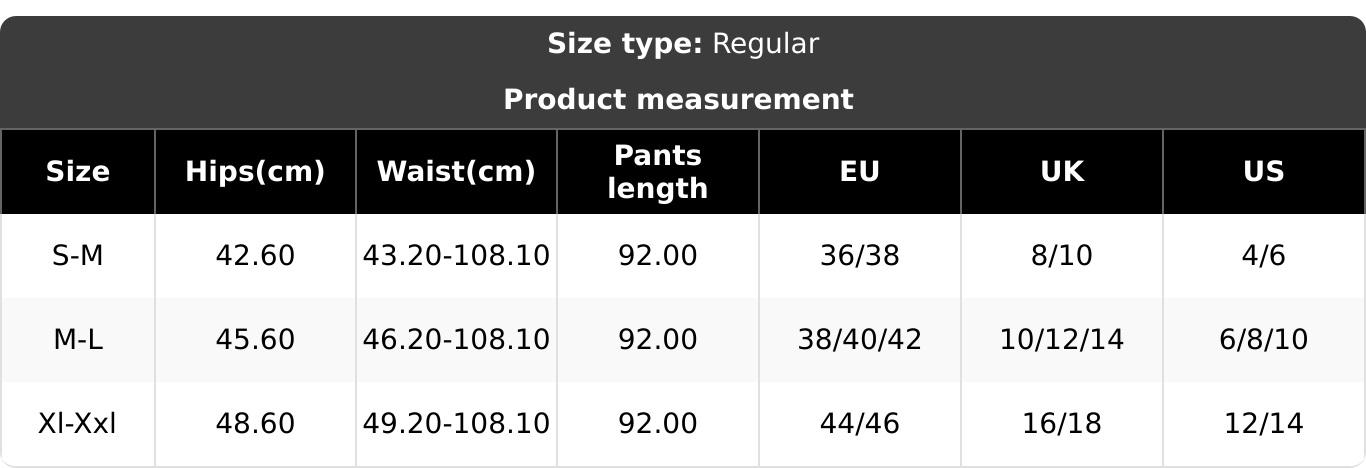This screenshot has height=468, width=1366.
Task: Click the Pants length column header
Action: (657, 172)
